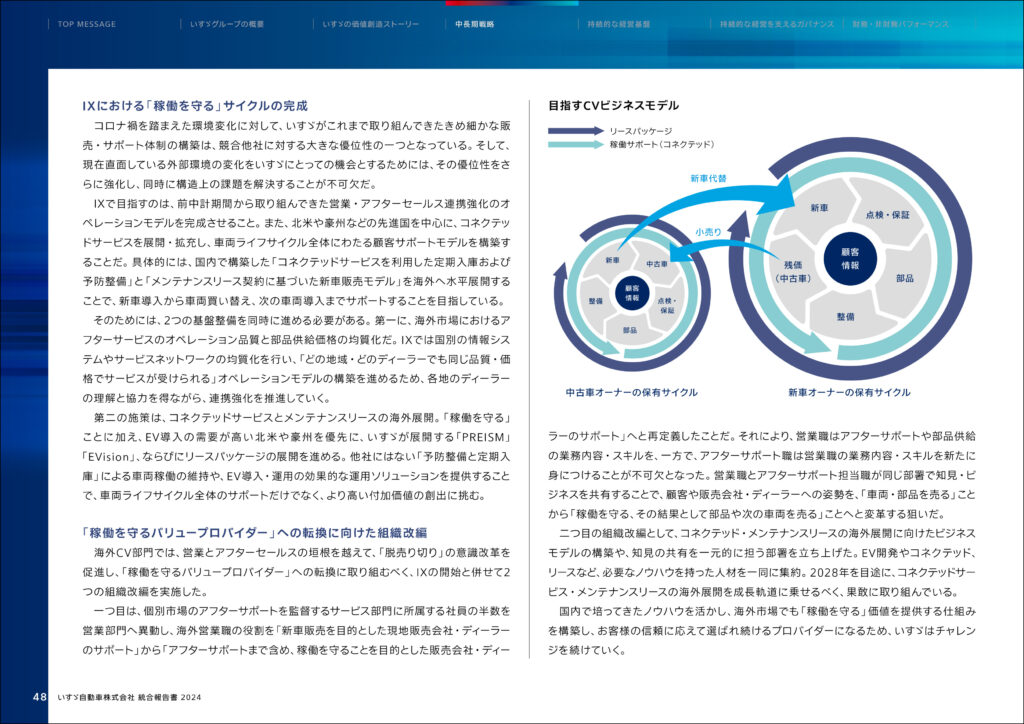Click footer text いすゞ自動車株式会社 統合報告書 2024
Image resolution: width=1024 pixels, height=724 pixels.
(x=129, y=697)
